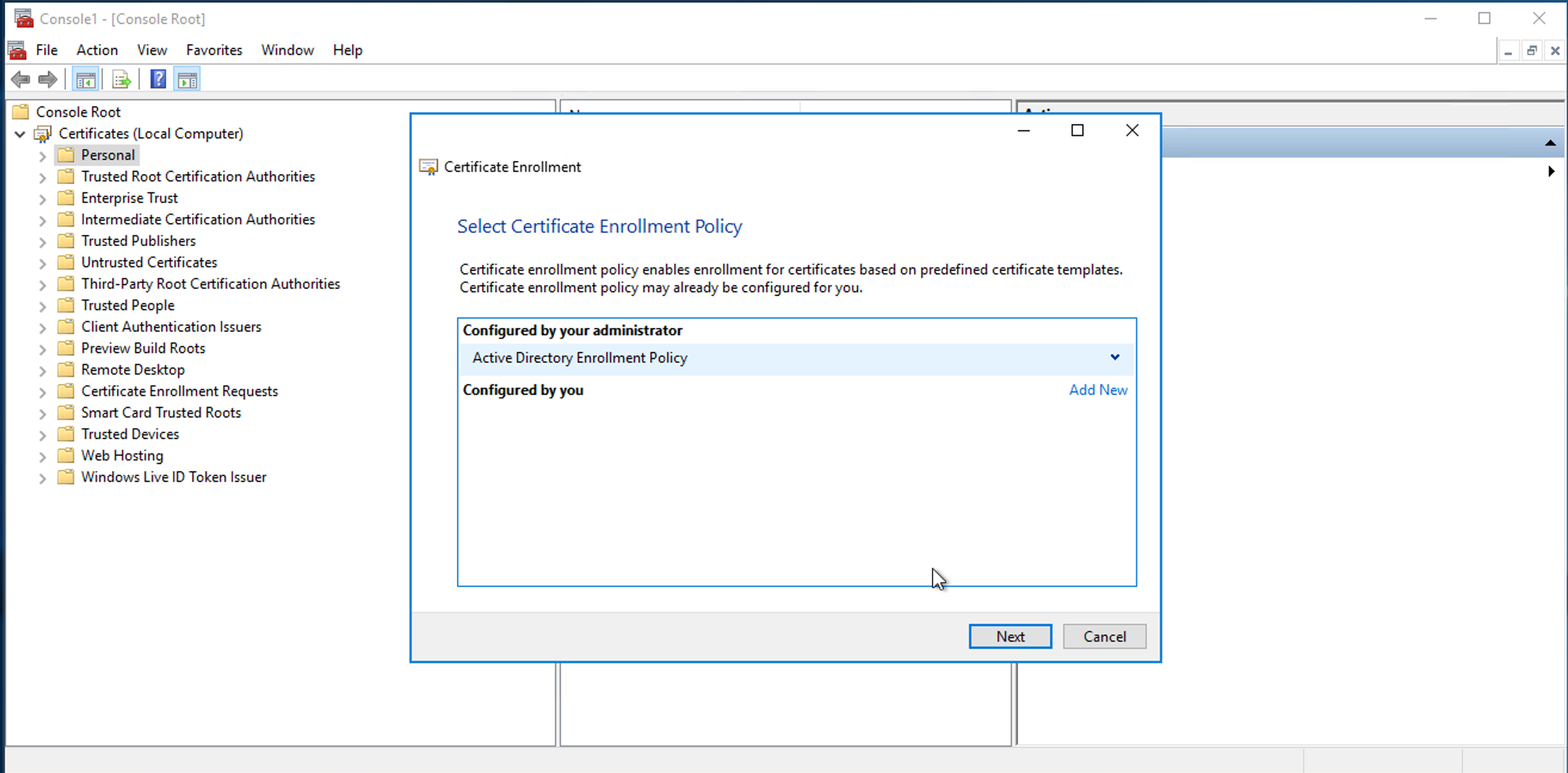Select Windows Live ID Token Issuer item
The width and height of the screenshot is (1568, 773).
pyautogui.click(x=174, y=477)
